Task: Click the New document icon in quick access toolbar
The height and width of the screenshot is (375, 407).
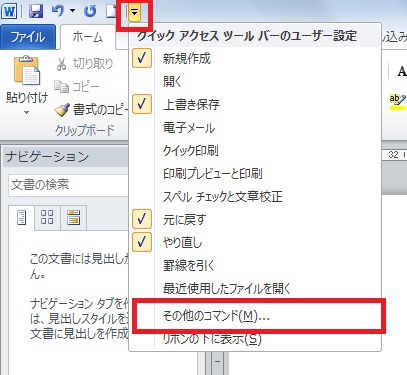Action: click(112, 11)
